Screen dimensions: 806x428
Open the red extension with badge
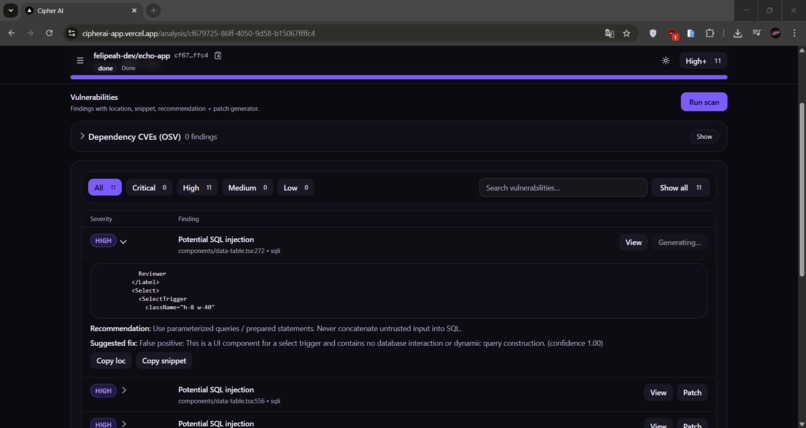672,34
